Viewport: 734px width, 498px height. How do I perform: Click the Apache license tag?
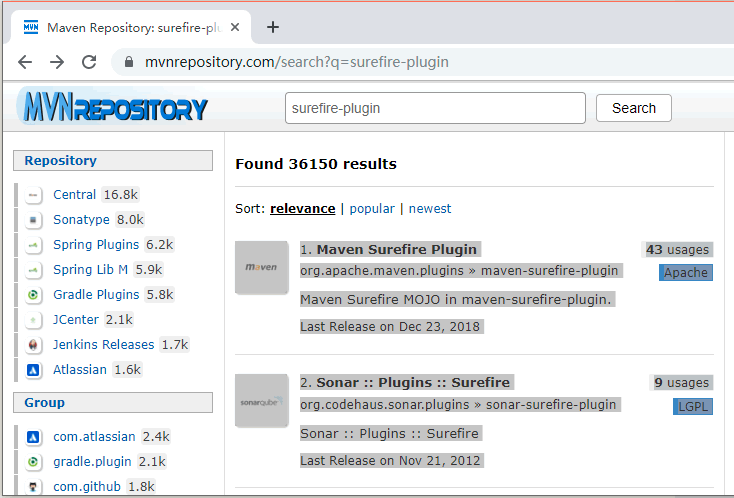coord(685,273)
